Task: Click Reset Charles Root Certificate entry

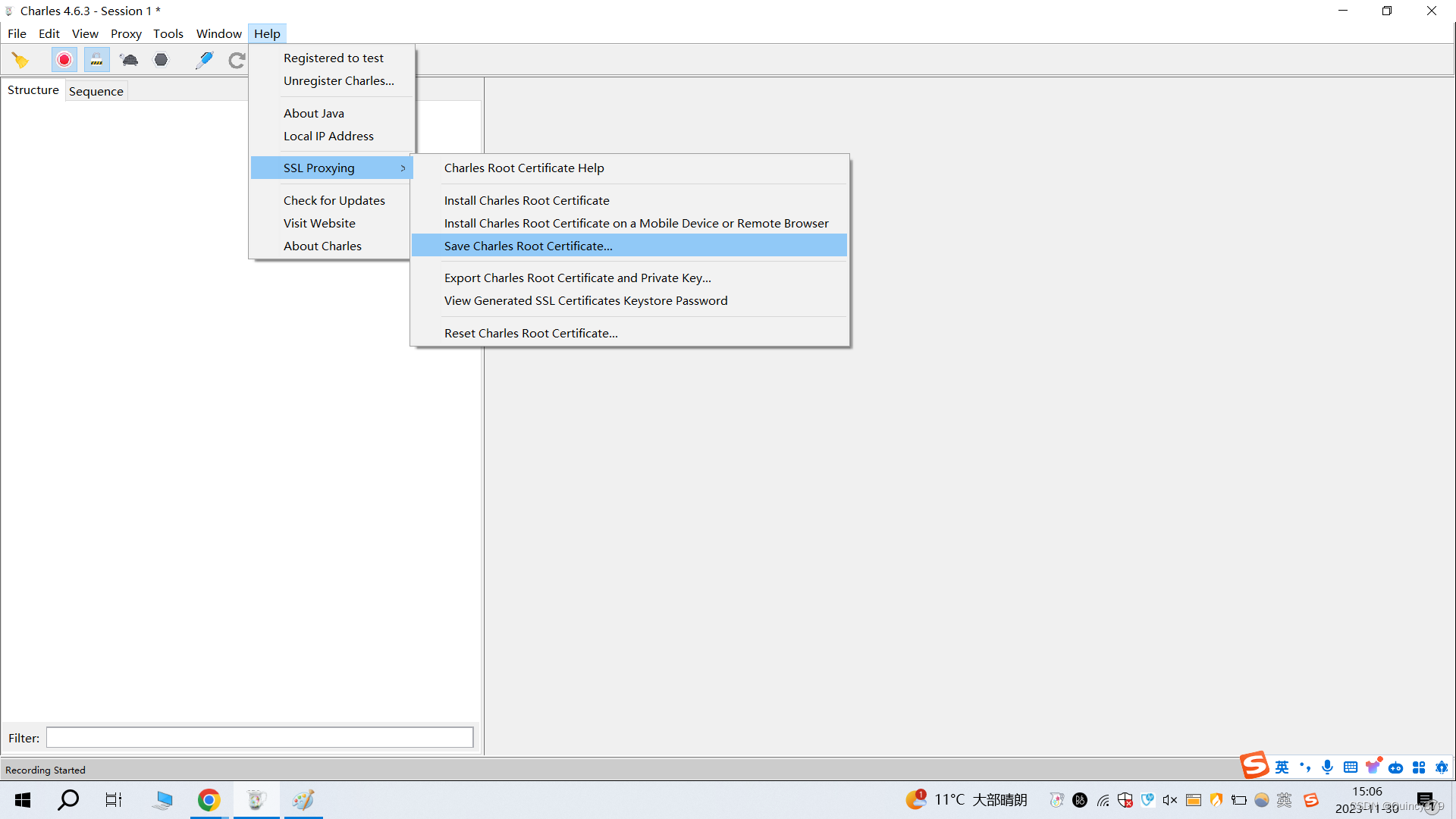Action: 530,333
